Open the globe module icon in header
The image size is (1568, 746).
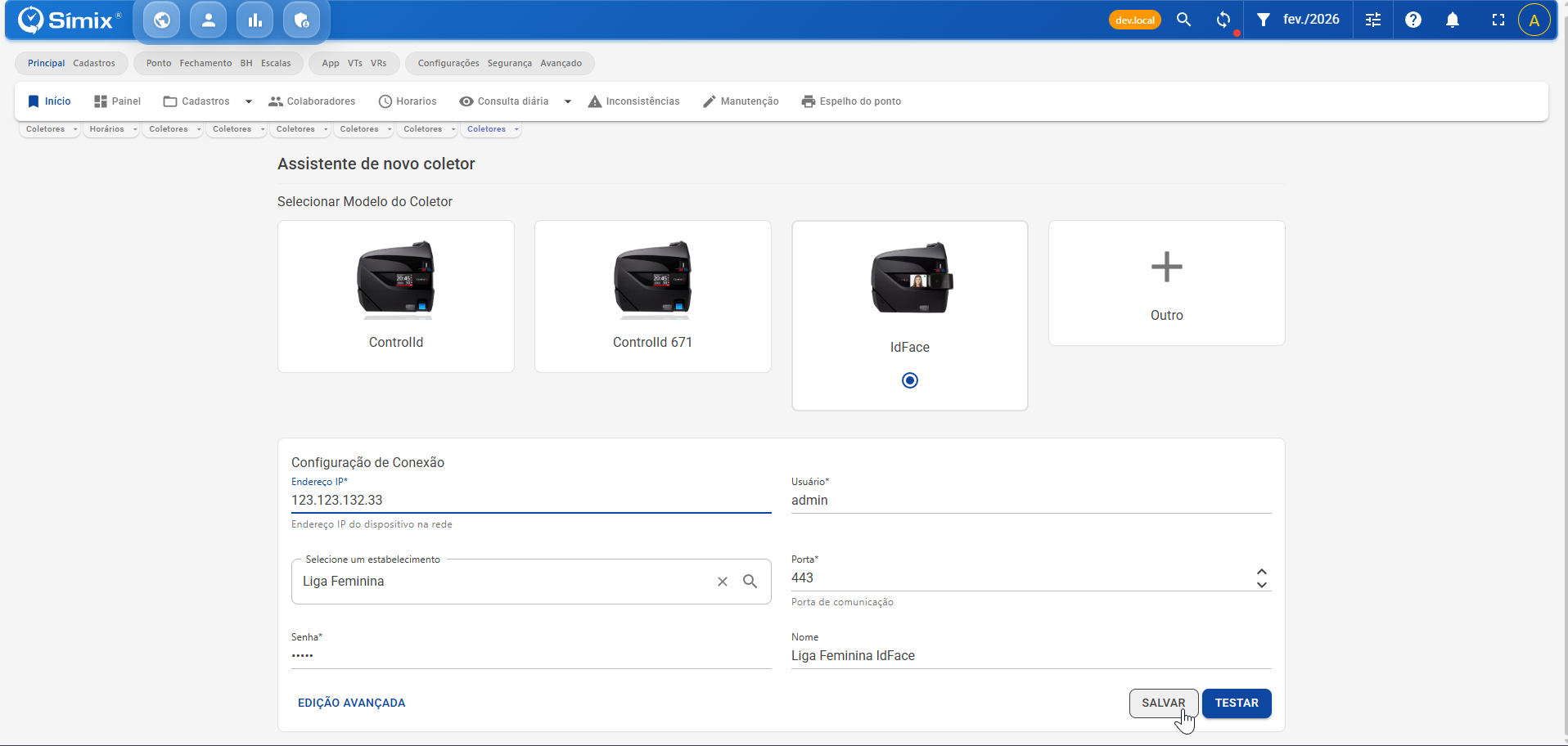(x=162, y=20)
